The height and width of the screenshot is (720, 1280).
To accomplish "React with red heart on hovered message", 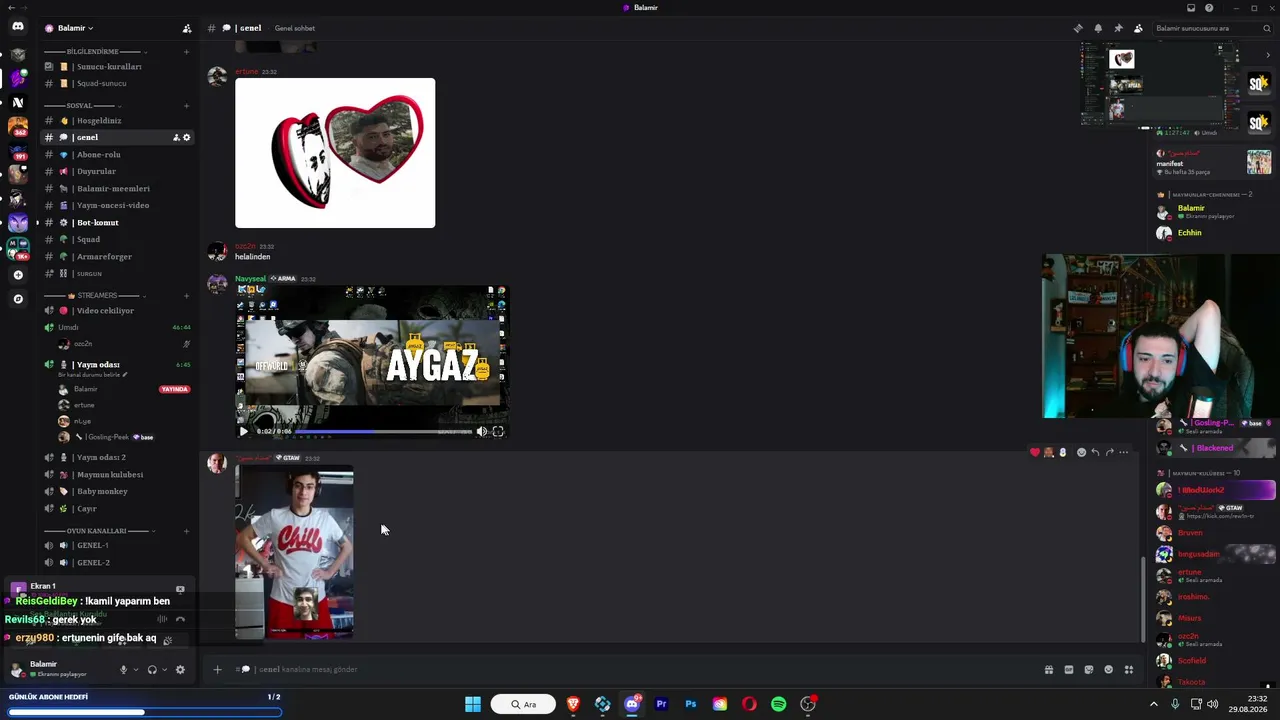I will [x=1035, y=452].
